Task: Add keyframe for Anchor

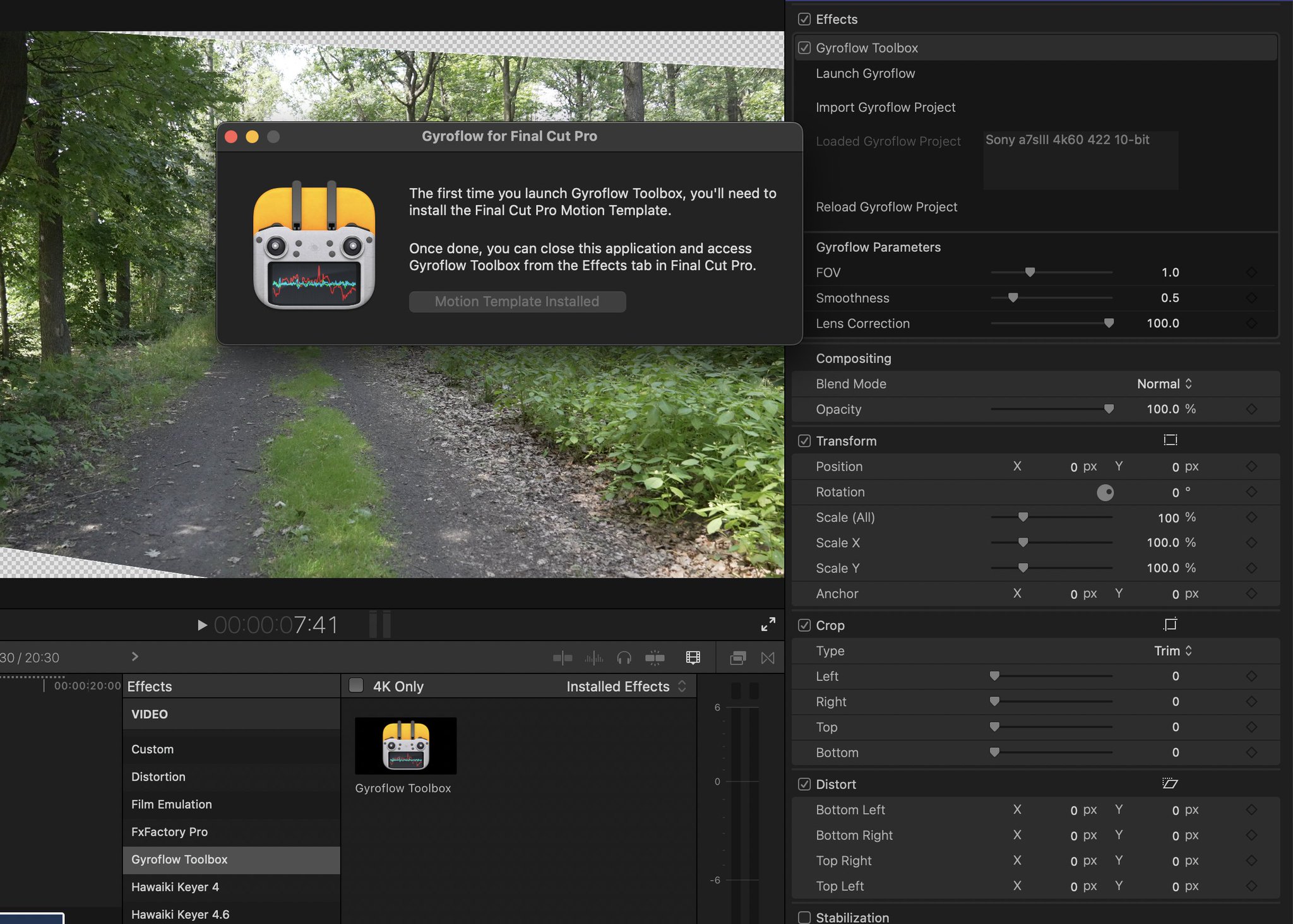Action: point(1251,593)
